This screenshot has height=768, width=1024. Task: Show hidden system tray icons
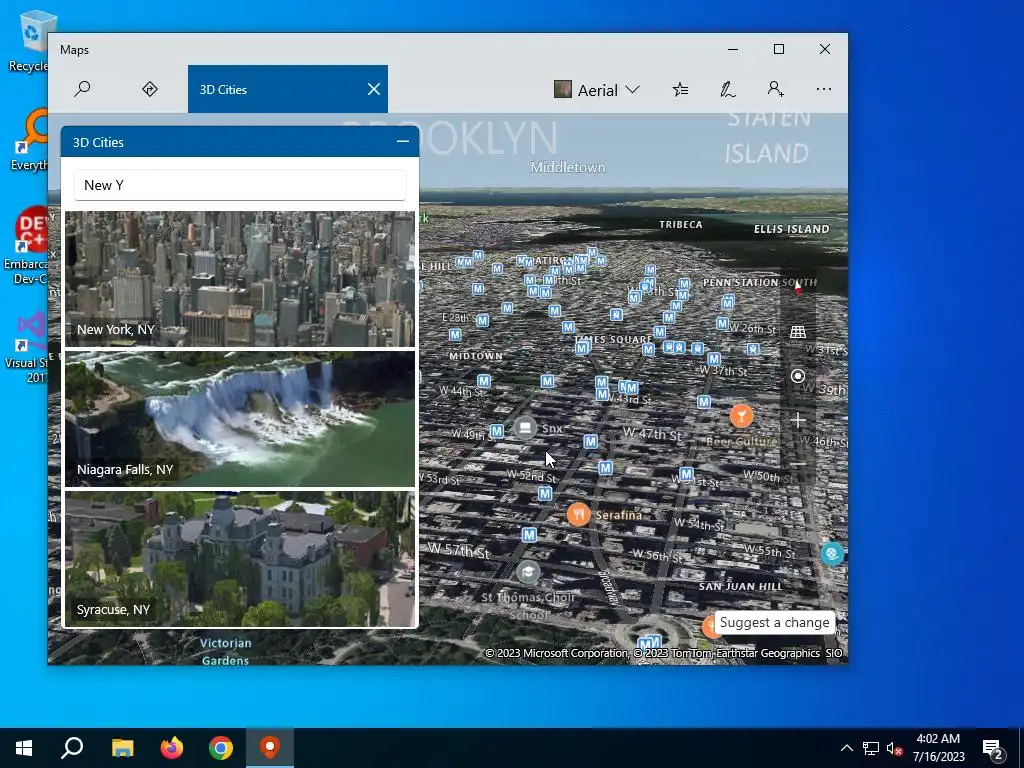point(846,748)
